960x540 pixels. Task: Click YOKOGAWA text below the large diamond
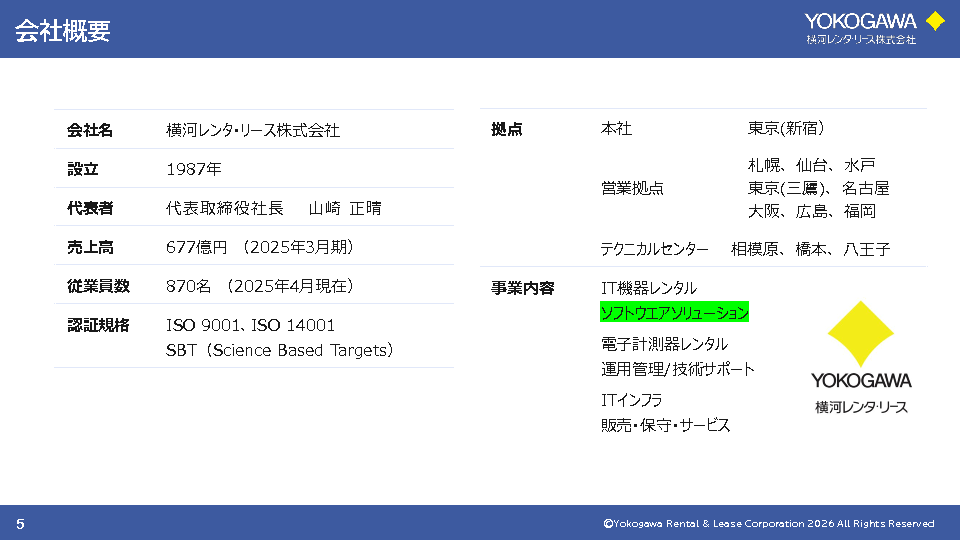click(x=861, y=381)
